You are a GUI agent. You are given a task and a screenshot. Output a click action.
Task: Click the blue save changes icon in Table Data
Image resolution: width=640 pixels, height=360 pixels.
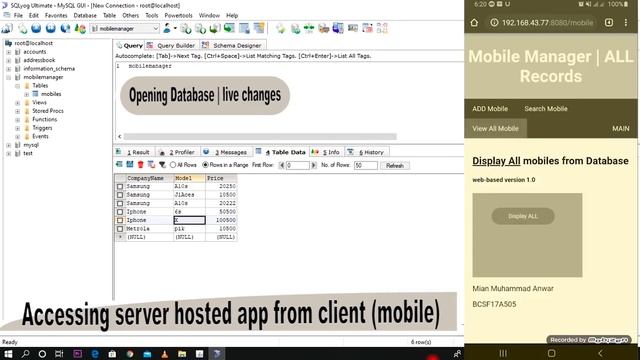click(130, 164)
